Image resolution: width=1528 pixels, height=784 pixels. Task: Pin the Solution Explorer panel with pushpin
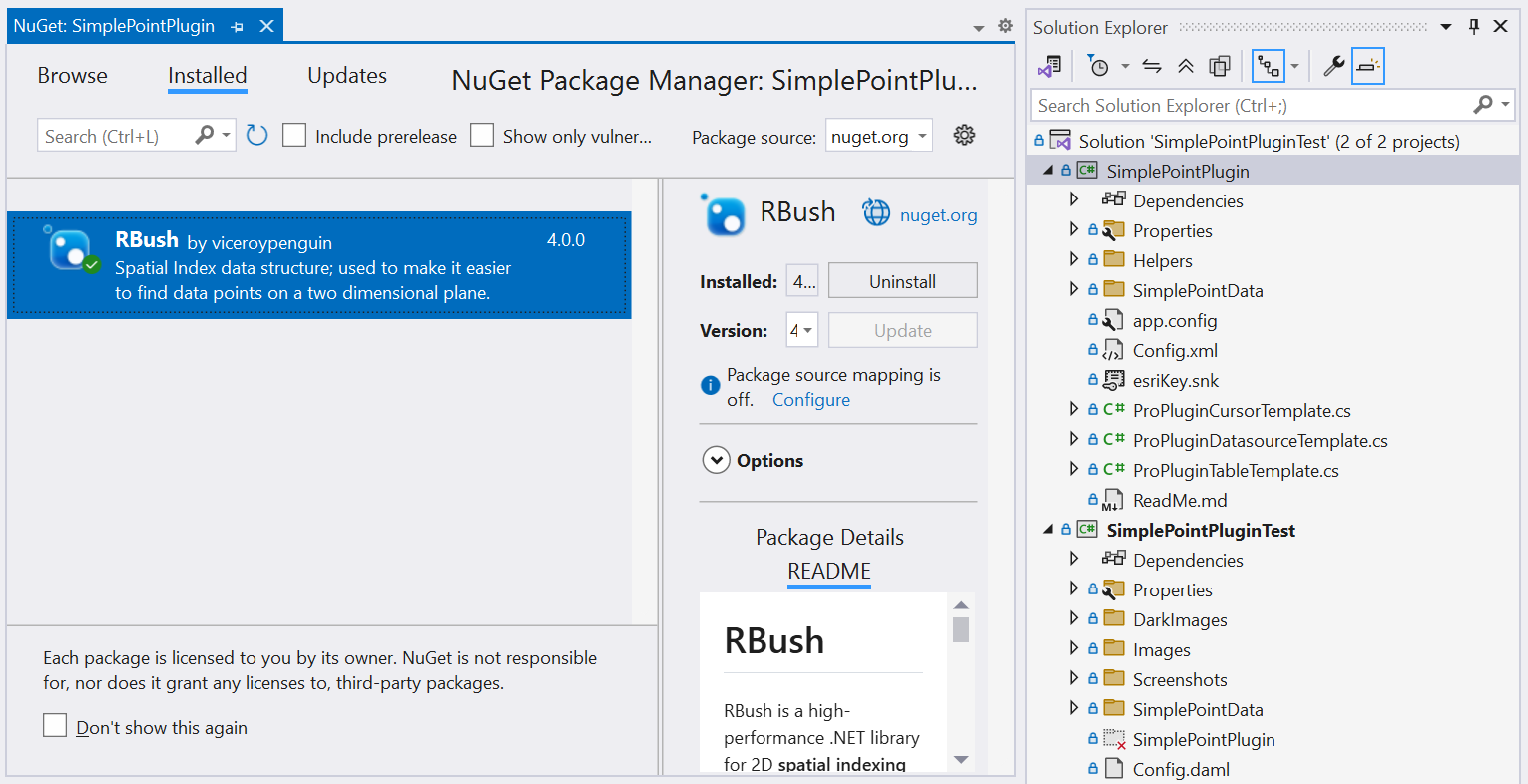(x=1474, y=27)
